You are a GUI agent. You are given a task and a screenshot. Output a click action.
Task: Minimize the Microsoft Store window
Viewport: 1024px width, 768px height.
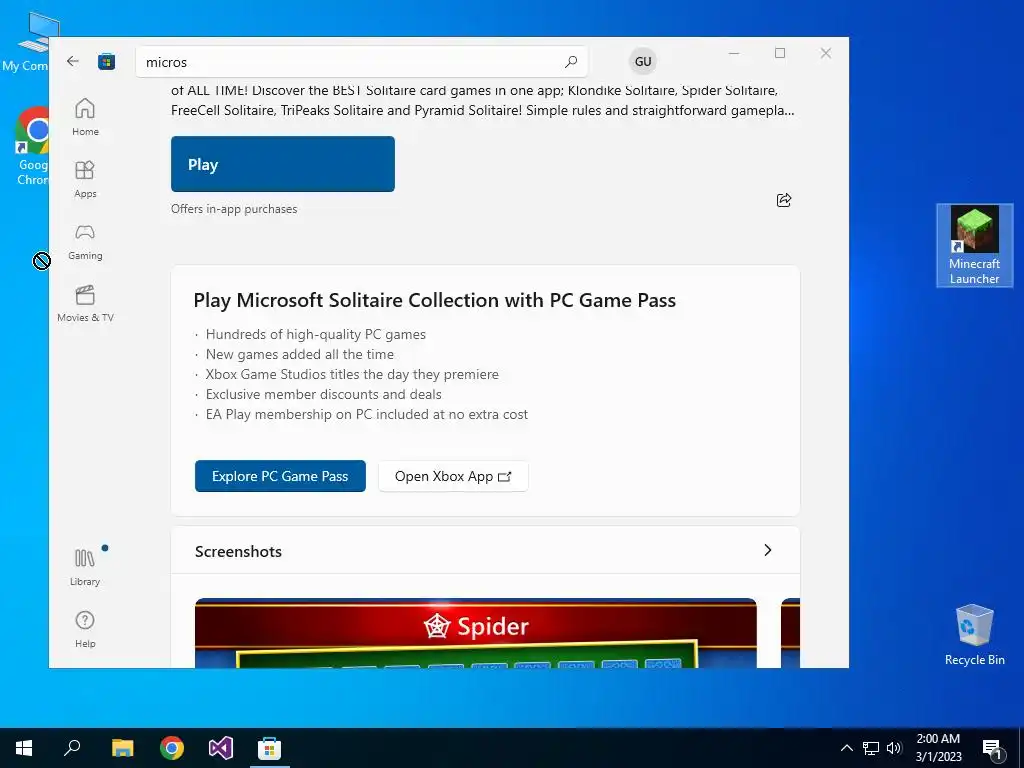[734, 54]
